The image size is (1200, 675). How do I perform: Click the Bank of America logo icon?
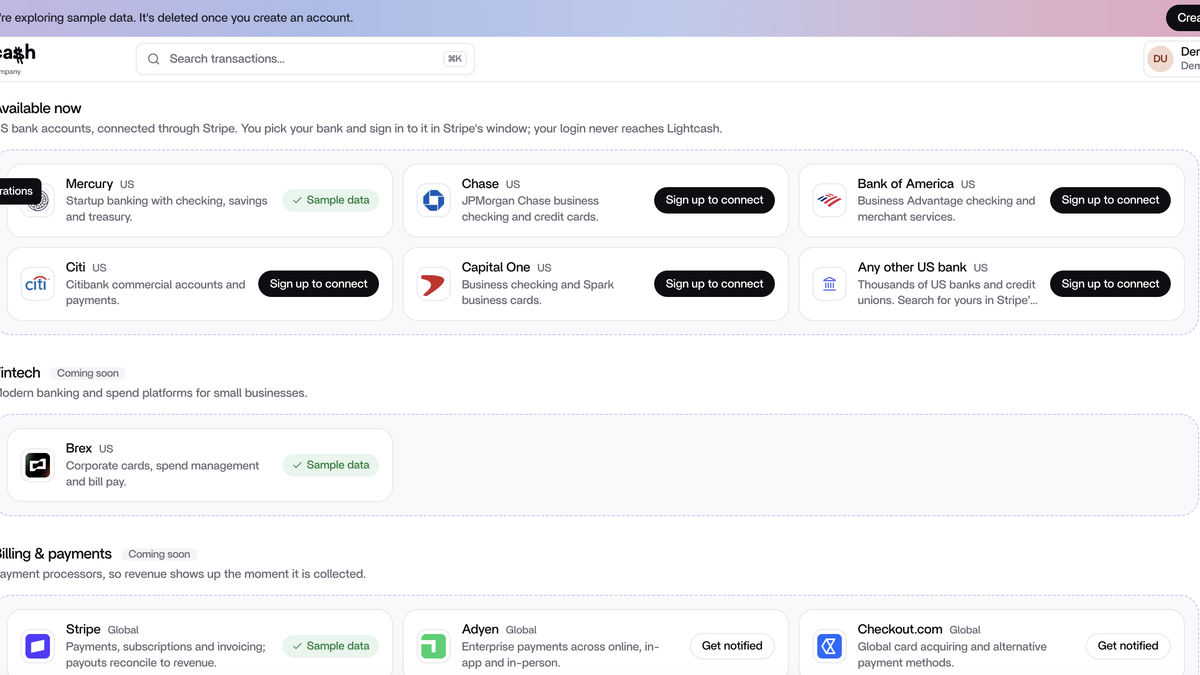[x=830, y=200]
